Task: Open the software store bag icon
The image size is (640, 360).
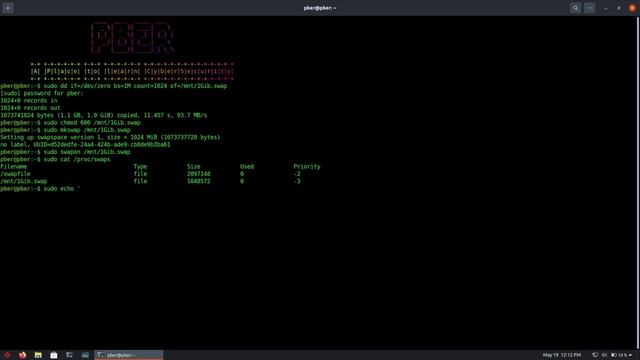Action: tap(53, 355)
